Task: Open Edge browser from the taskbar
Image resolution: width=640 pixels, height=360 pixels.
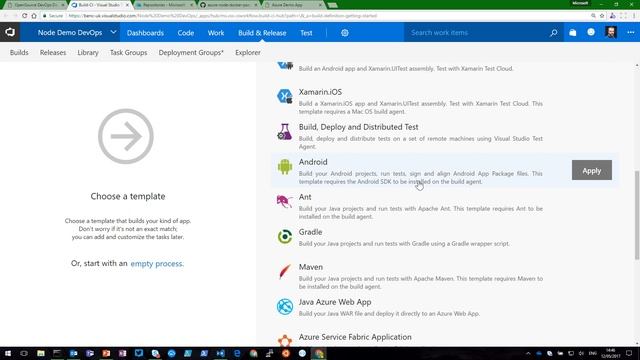Action: (237, 353)
